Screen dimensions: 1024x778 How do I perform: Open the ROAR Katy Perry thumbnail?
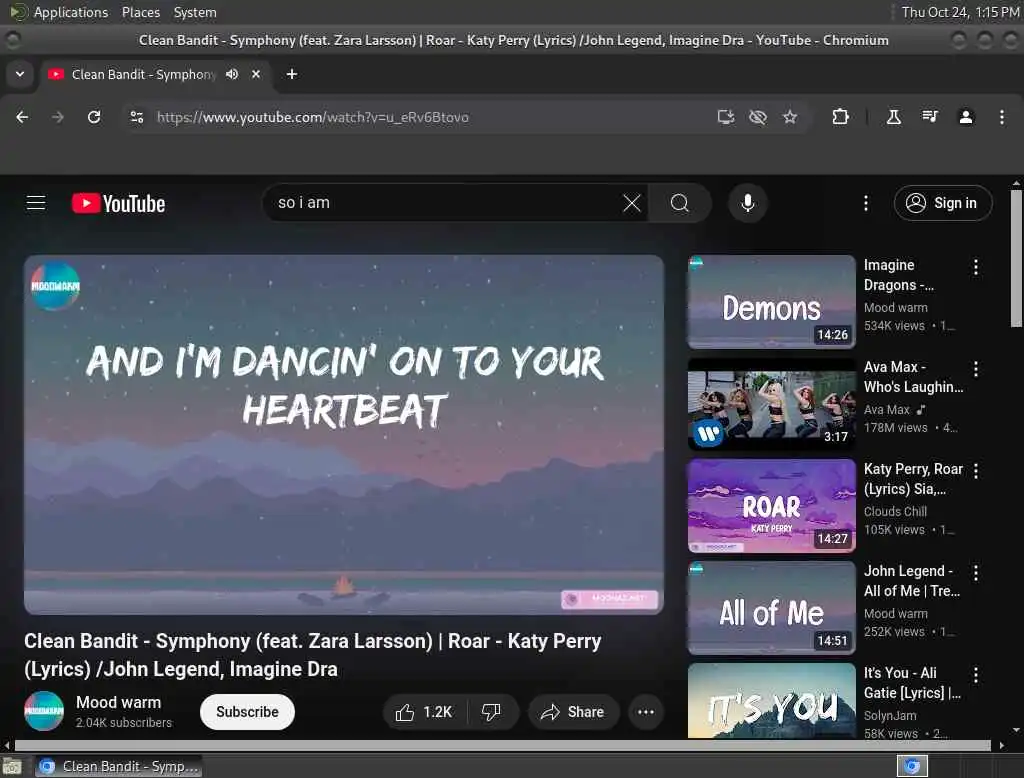[771, 506]
